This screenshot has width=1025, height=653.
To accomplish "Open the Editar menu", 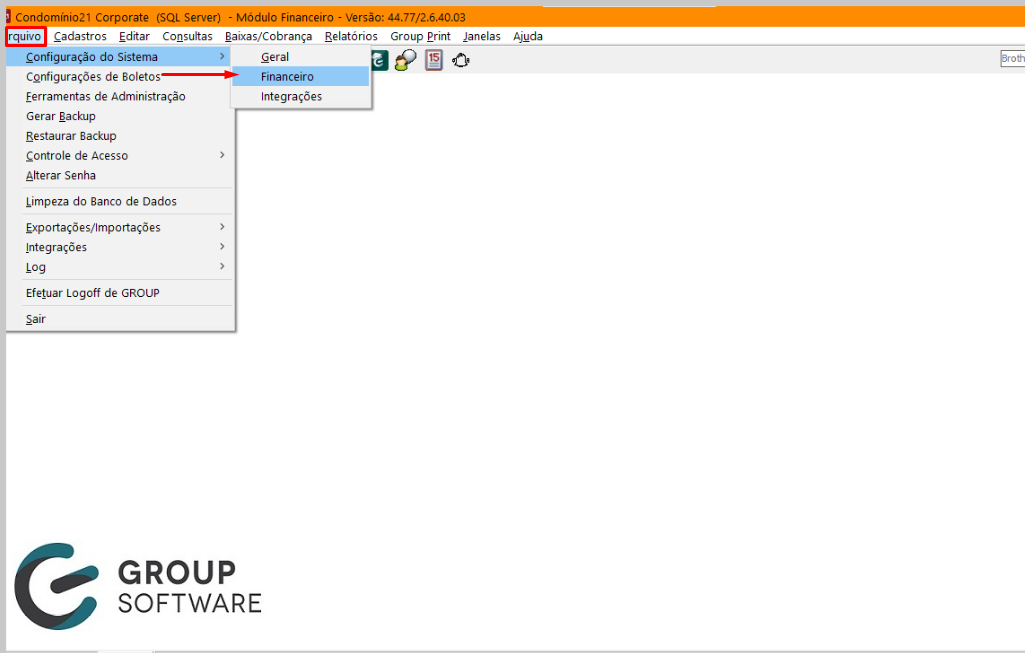I will [134, 37].
